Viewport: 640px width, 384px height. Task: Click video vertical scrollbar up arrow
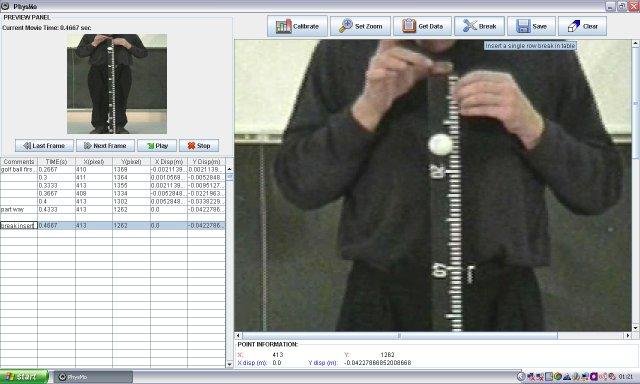636,43
